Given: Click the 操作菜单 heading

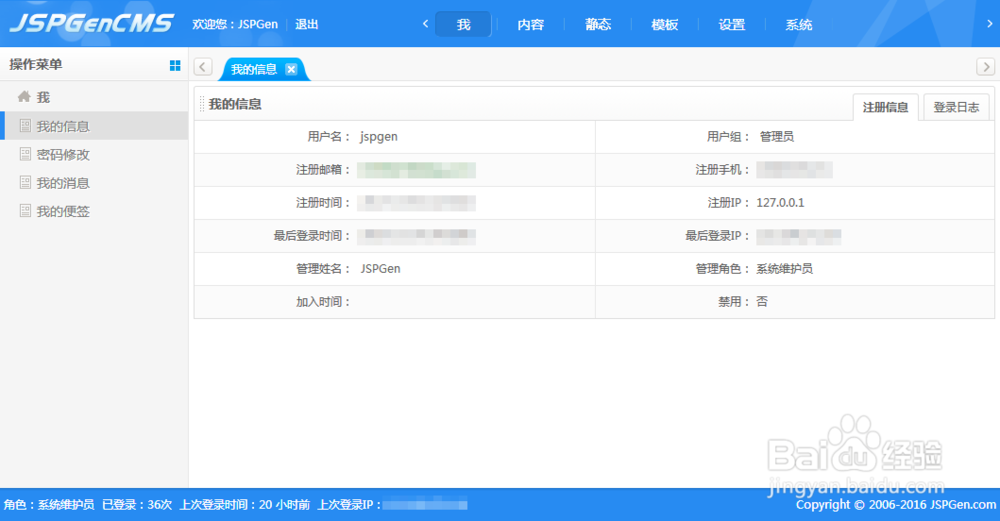Looking at the screenshot, I should pos(36,64).
